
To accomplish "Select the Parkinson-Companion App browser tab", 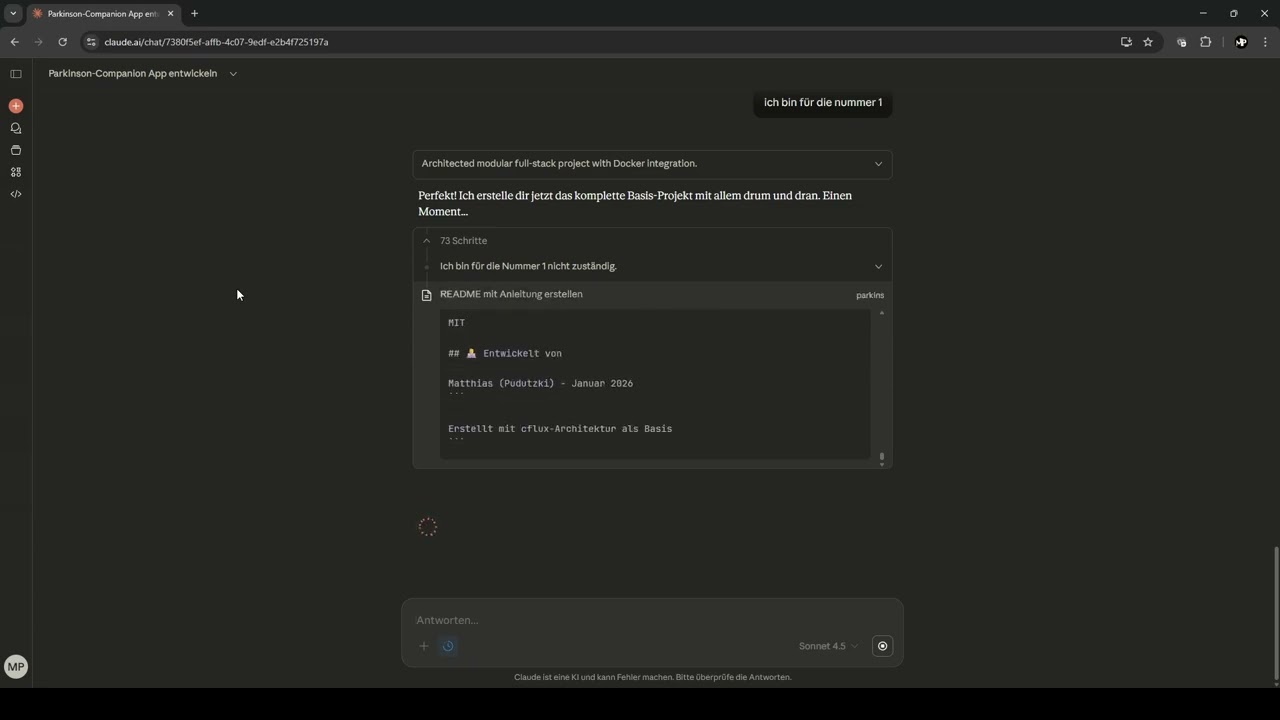I will (x=103, y=14).
